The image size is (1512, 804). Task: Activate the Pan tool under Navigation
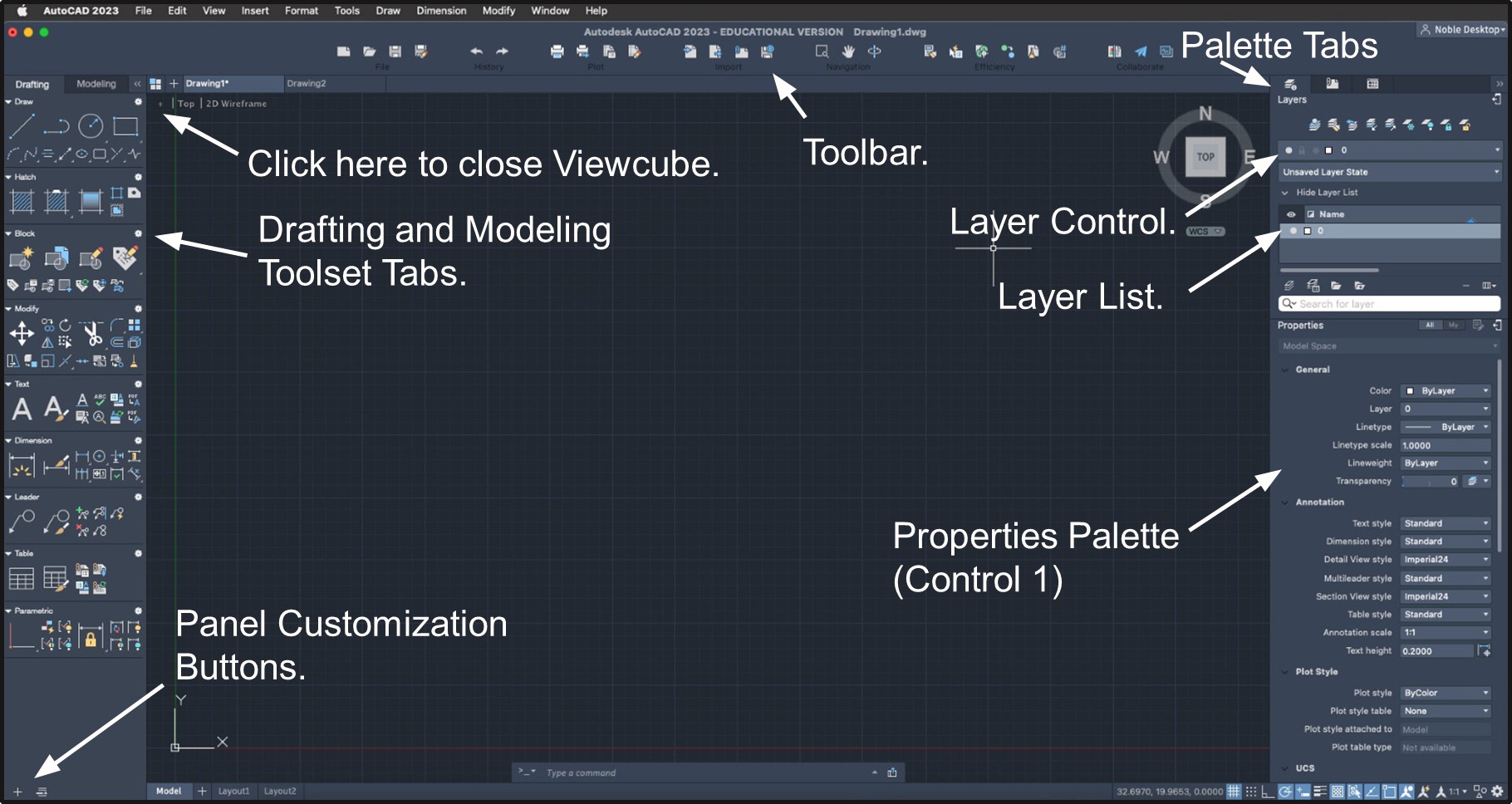[848, 51]
